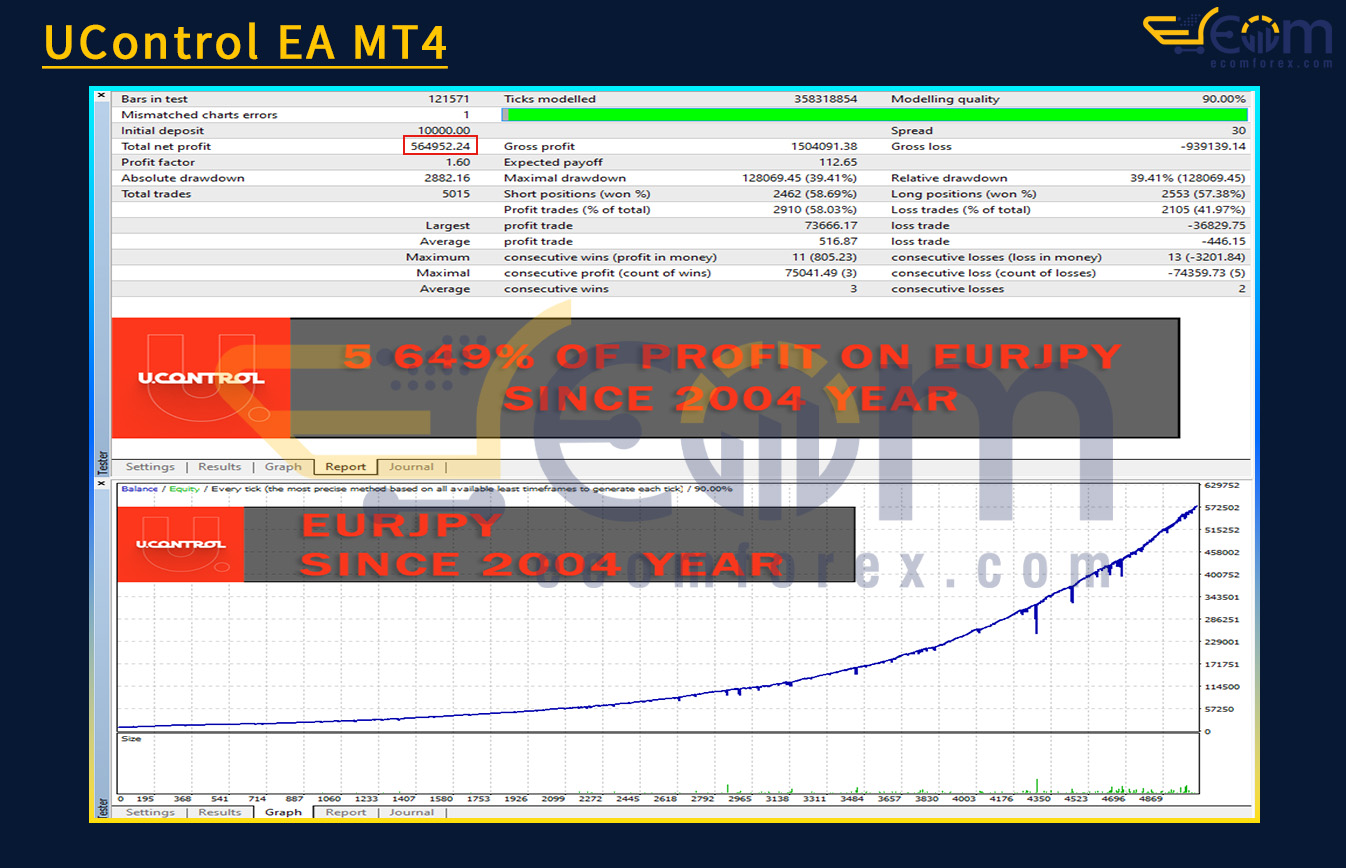Click the 'Gross loss' label
Image resolution: width=1346 pixels, height=868 pixels.
923,146
